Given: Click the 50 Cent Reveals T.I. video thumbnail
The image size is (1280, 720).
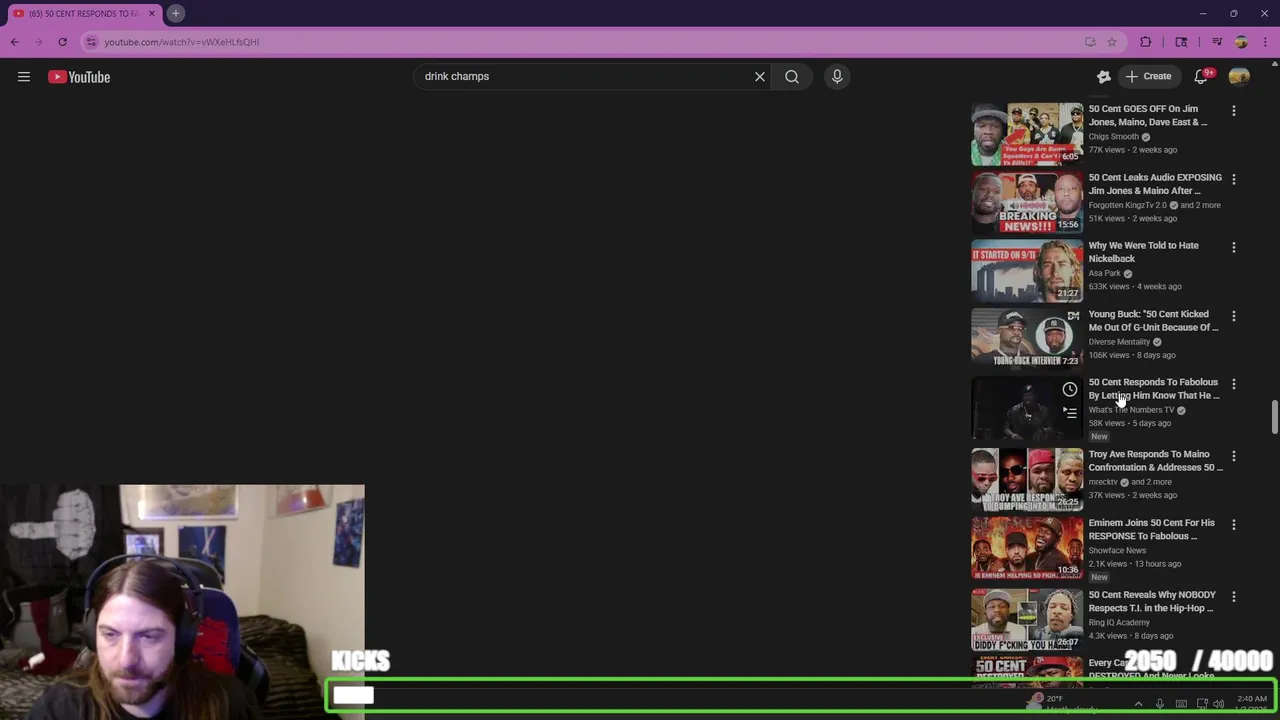Looking at the screenshot, I should click(1027, 619).
